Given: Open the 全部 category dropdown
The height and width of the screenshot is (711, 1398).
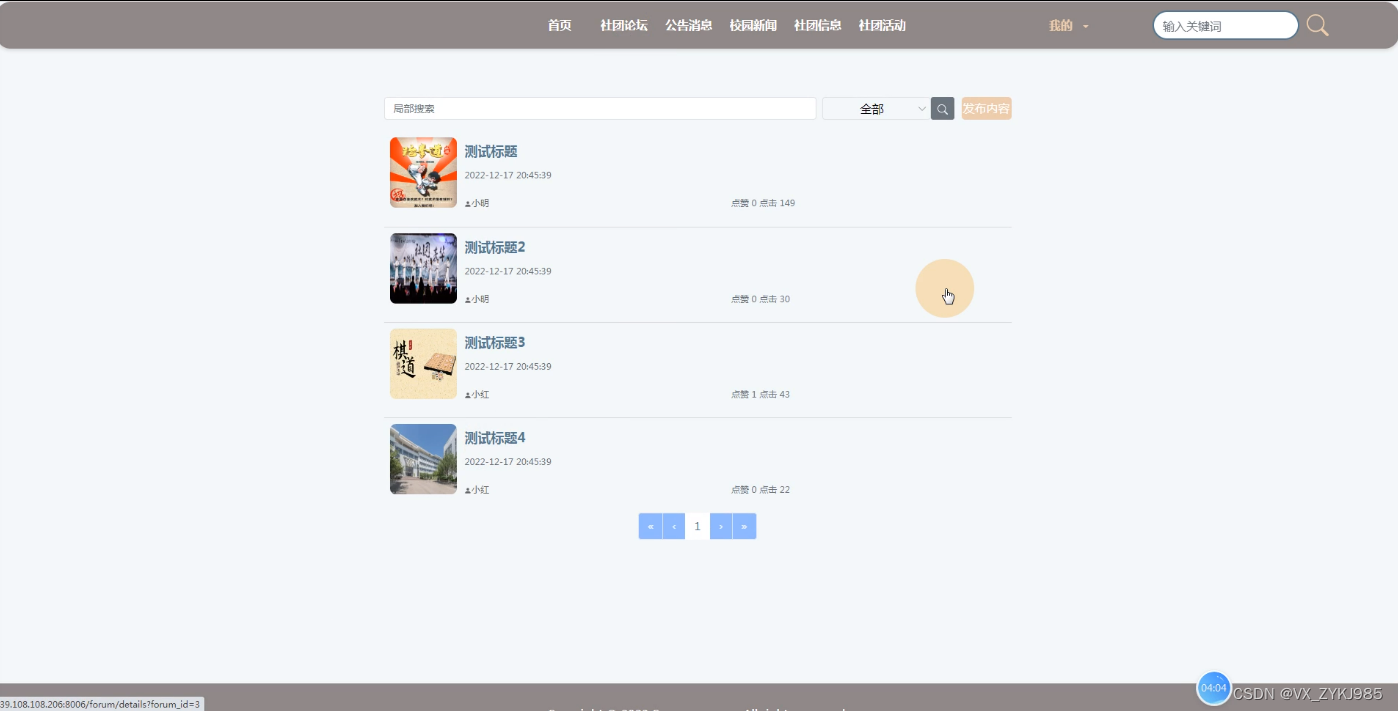Looking at the screenshot, I should [876, 109].
